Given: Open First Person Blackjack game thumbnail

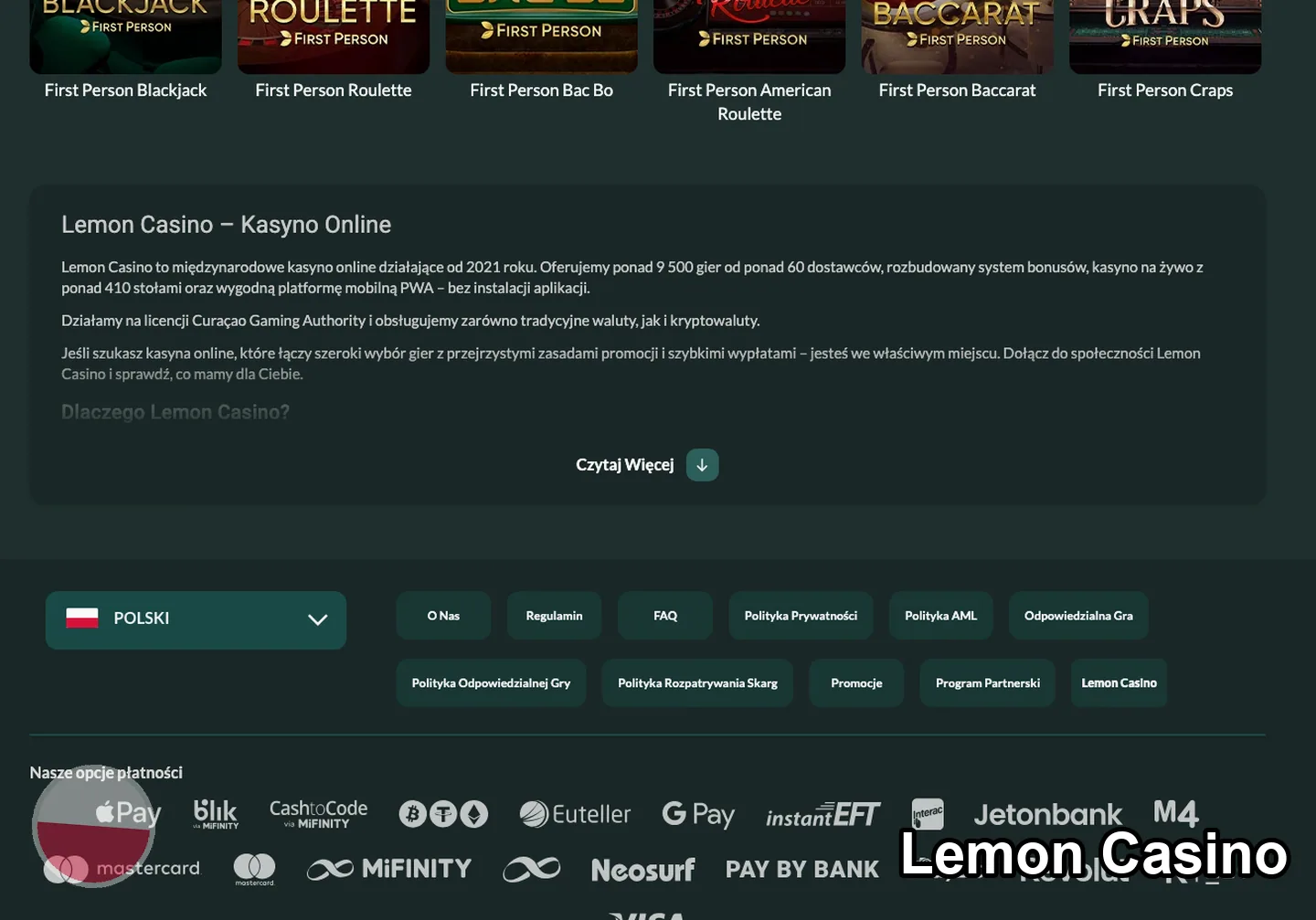Looking at the screenshot, I should (125, 37).
